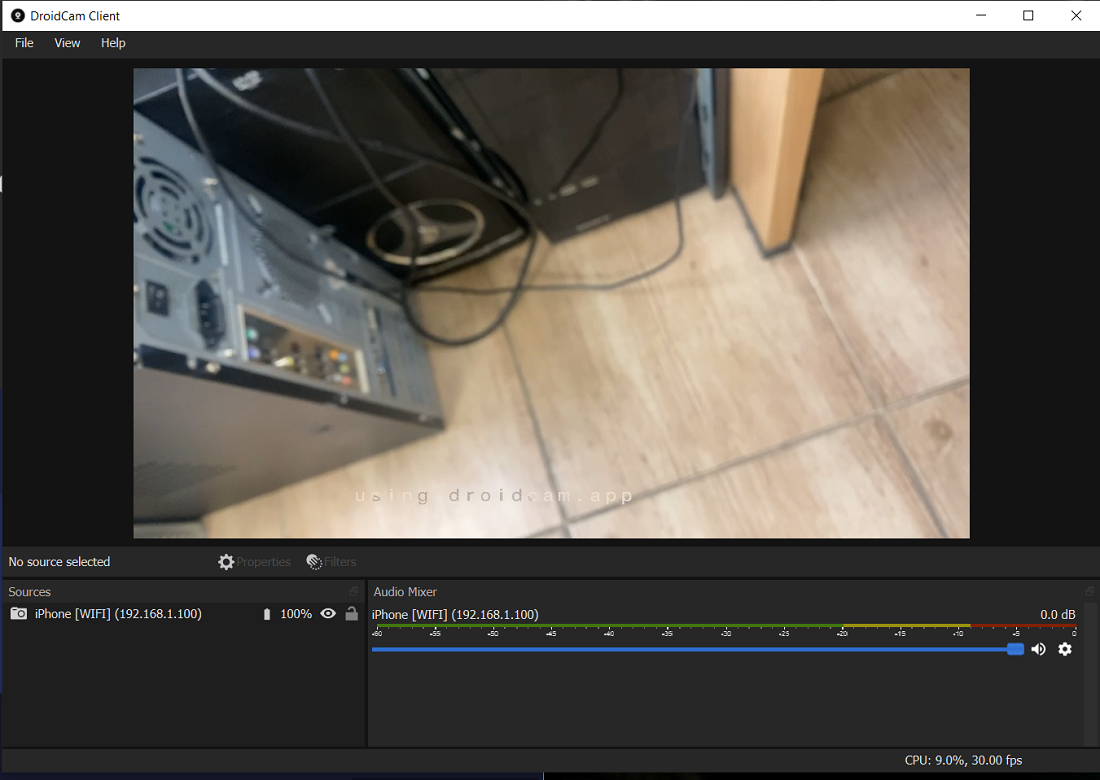This screenshot has width=1100, height=780.
Task: Open Properties for the selected source
Action: pos(254,561)
